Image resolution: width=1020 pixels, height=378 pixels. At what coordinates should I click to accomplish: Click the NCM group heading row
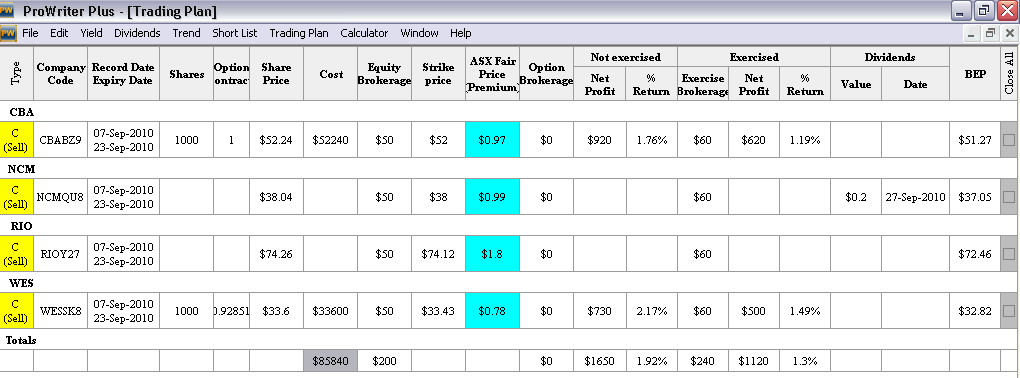tap(509, 169)
